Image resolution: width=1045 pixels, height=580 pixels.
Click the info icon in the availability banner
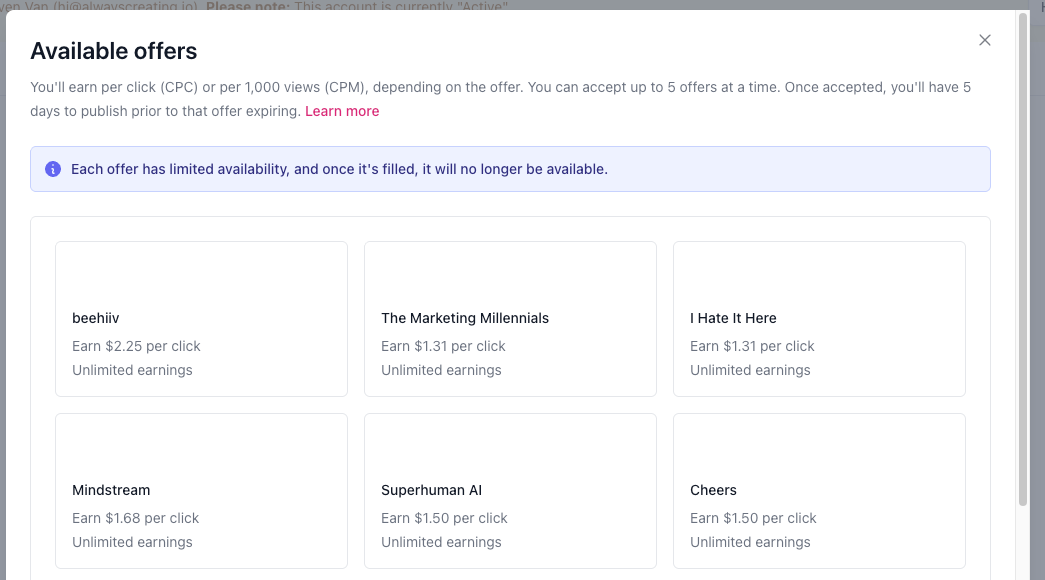pyautogui.click(x=53, y=169)
